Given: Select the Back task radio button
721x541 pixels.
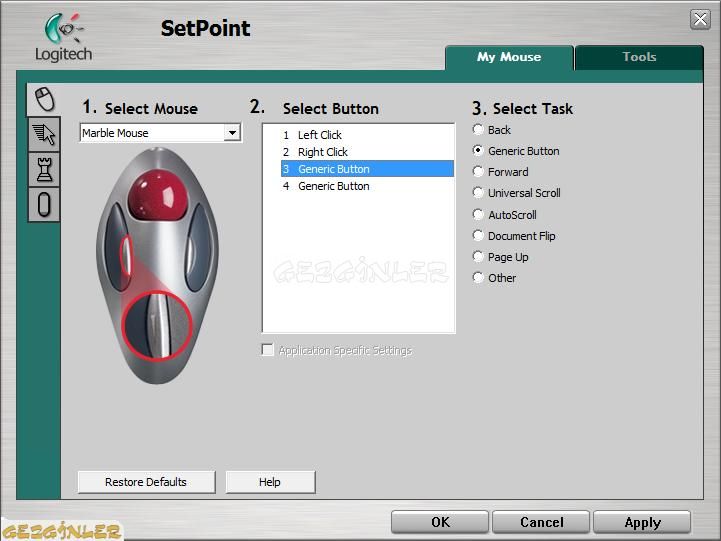Looking at the screenshot, I should tap(478, 130).
